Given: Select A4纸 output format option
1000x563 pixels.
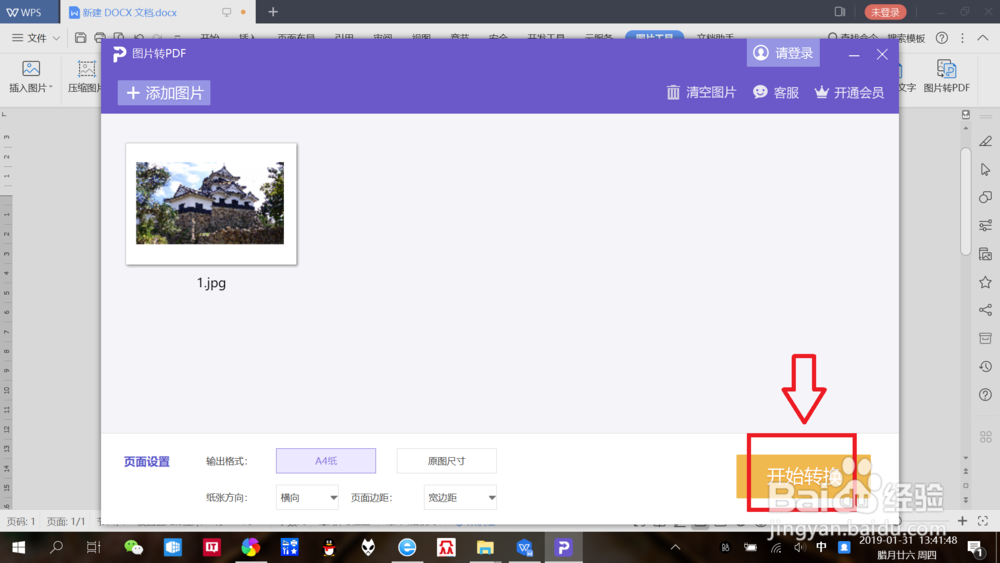Looking at the screenshot, I should (x=326, y=461).
